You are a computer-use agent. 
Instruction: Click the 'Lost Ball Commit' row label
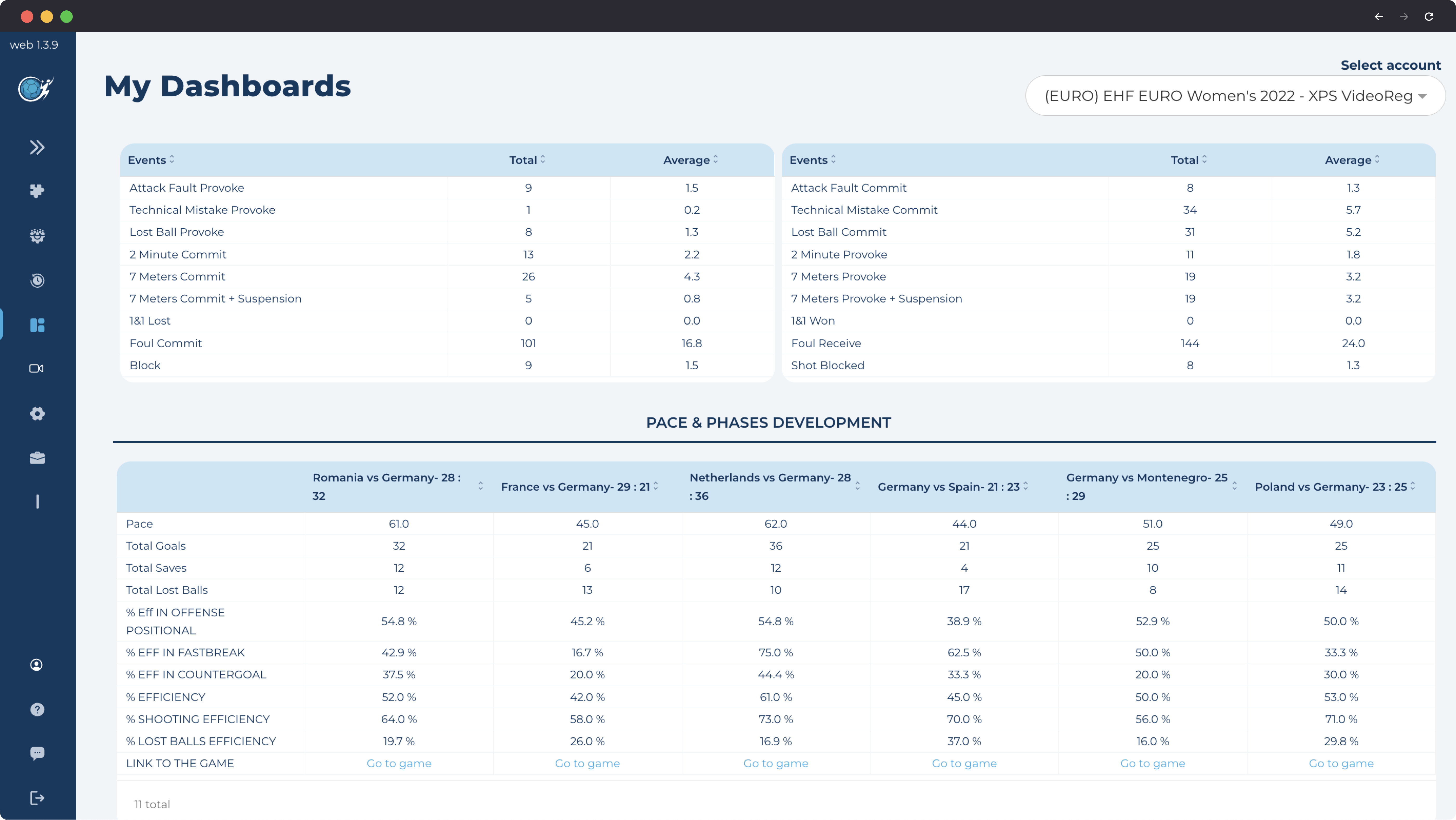(838, 232)
